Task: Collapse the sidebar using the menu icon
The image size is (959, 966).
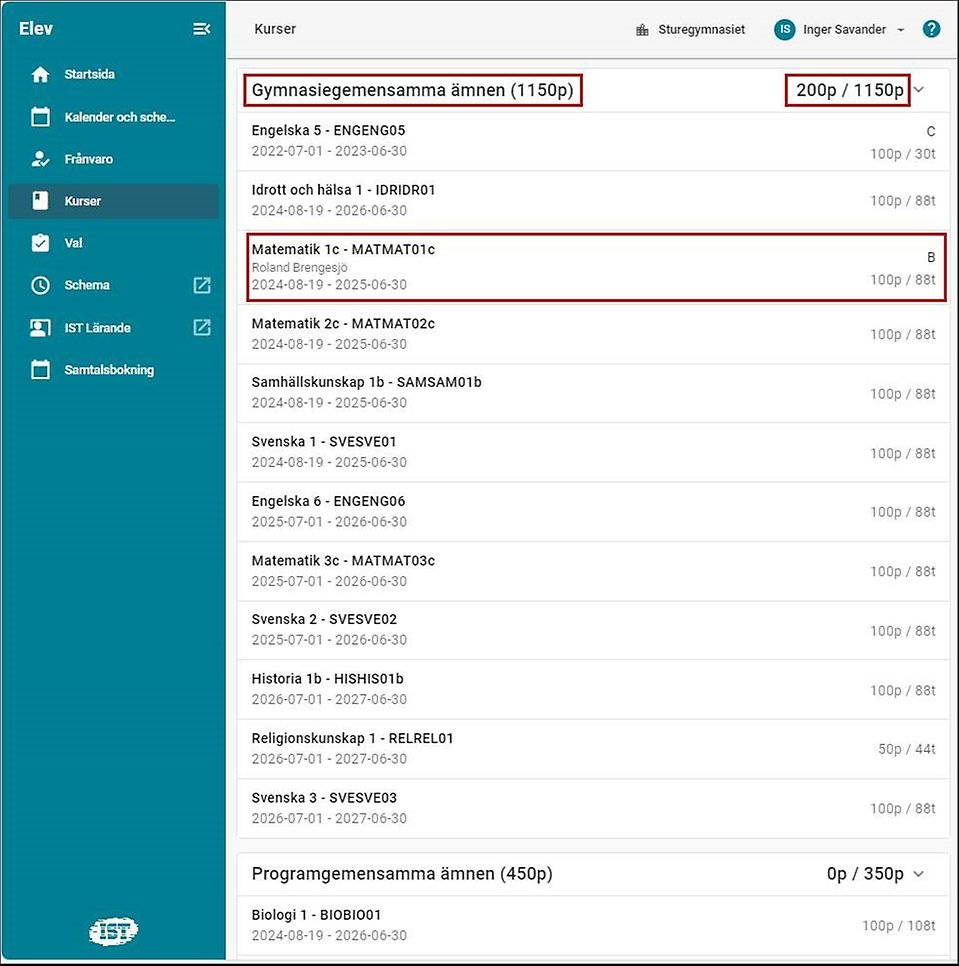Action: tap(202, 29)
